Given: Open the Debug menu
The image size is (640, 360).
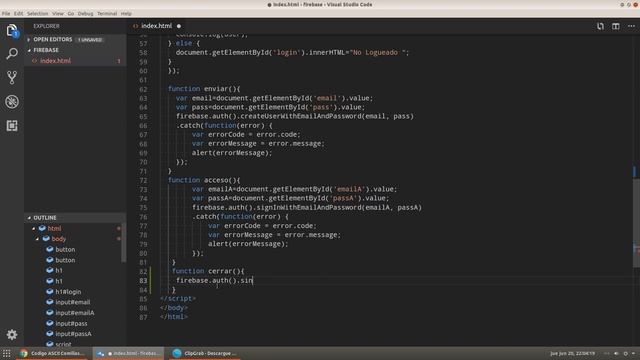Looking at the screenshot, I should click(85, 13).
